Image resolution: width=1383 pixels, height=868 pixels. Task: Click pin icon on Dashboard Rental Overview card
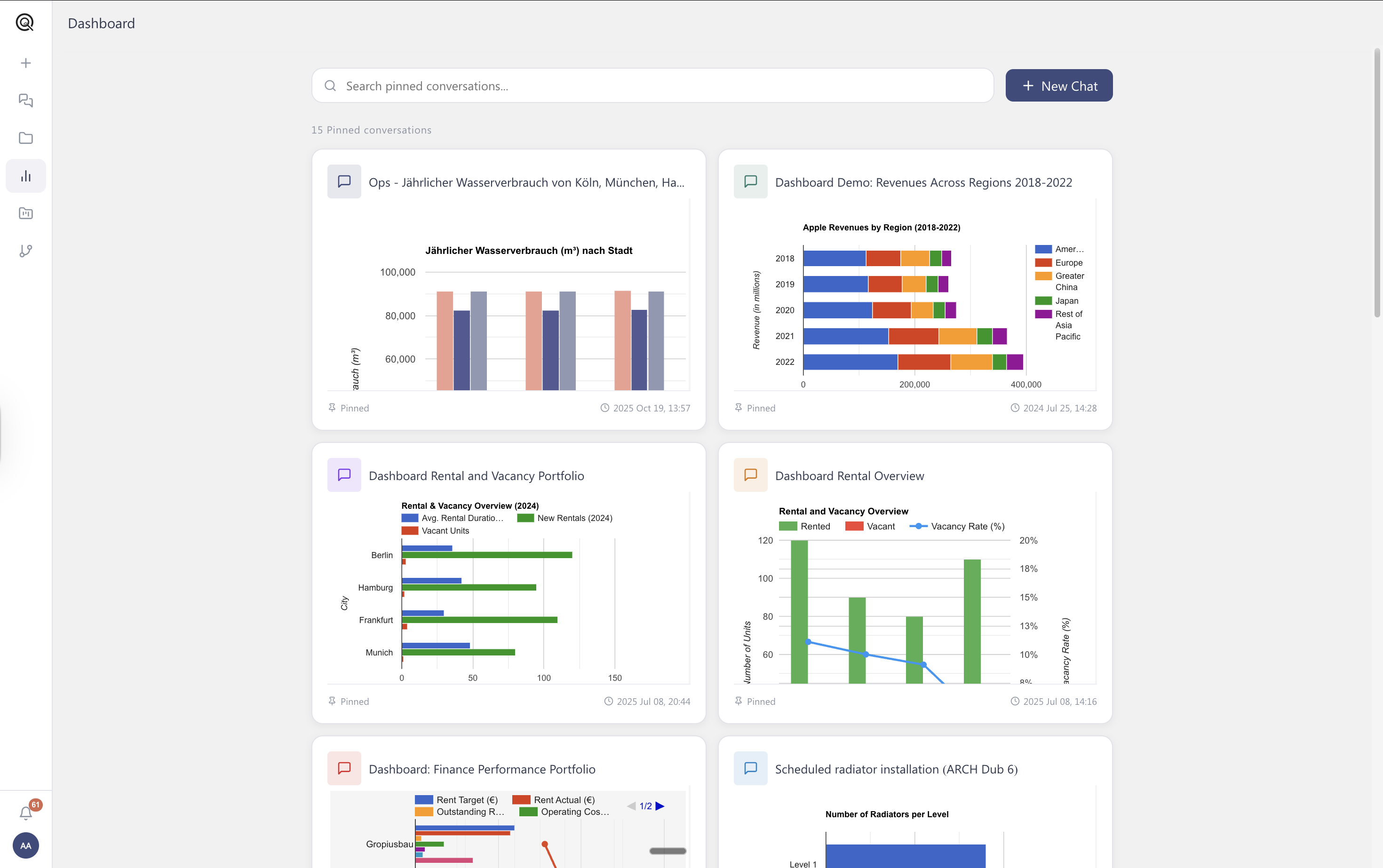(x=739, y=701)
